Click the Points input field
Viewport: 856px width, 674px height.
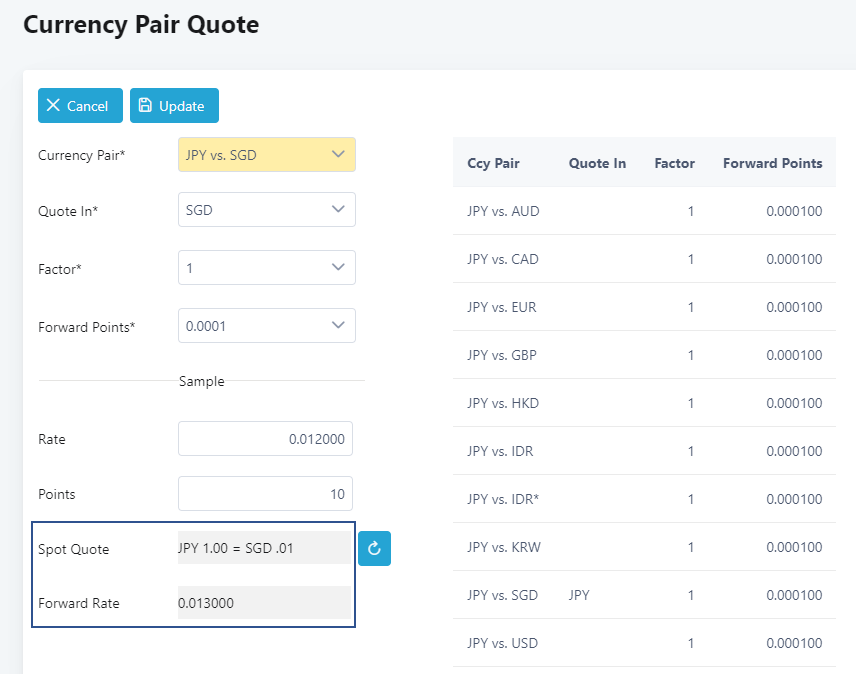coord(265,494)
